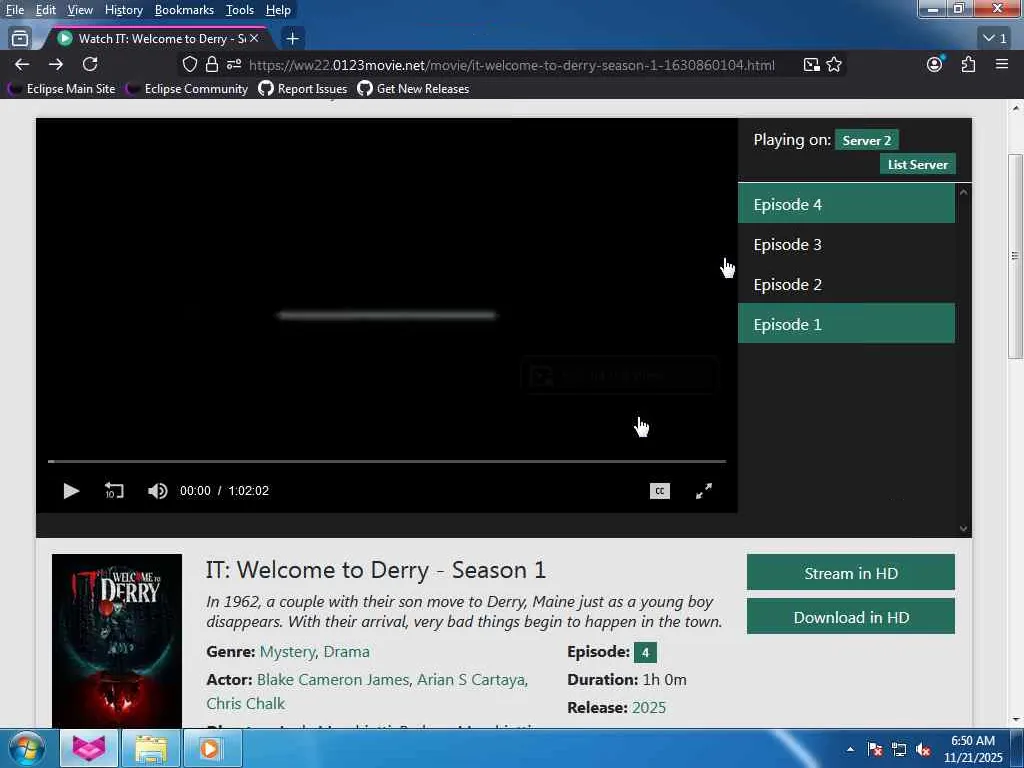Enter fullscreen with the expand arrows icon
This screenshot has width=1024, height=768.
point(703,491)
